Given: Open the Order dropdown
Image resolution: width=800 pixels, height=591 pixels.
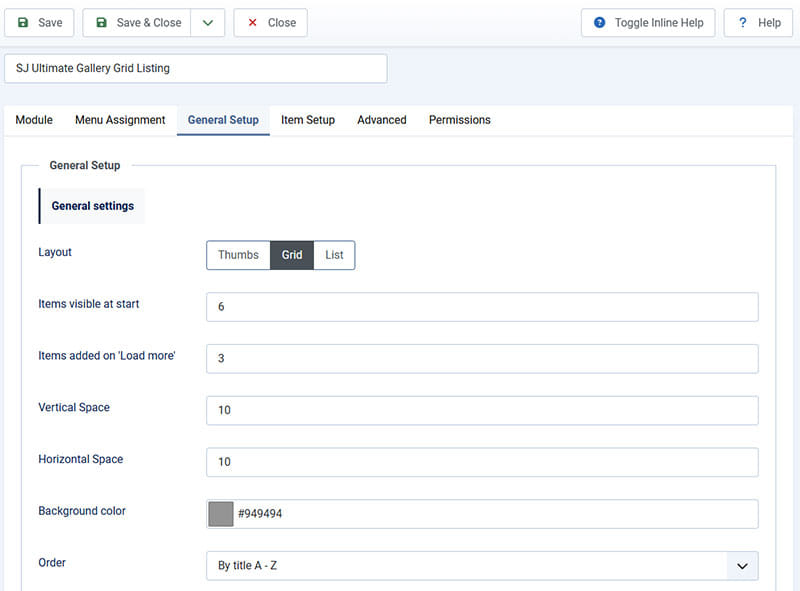Looking at the screenshot, I should pyautogui.click(x=482, y=566).
